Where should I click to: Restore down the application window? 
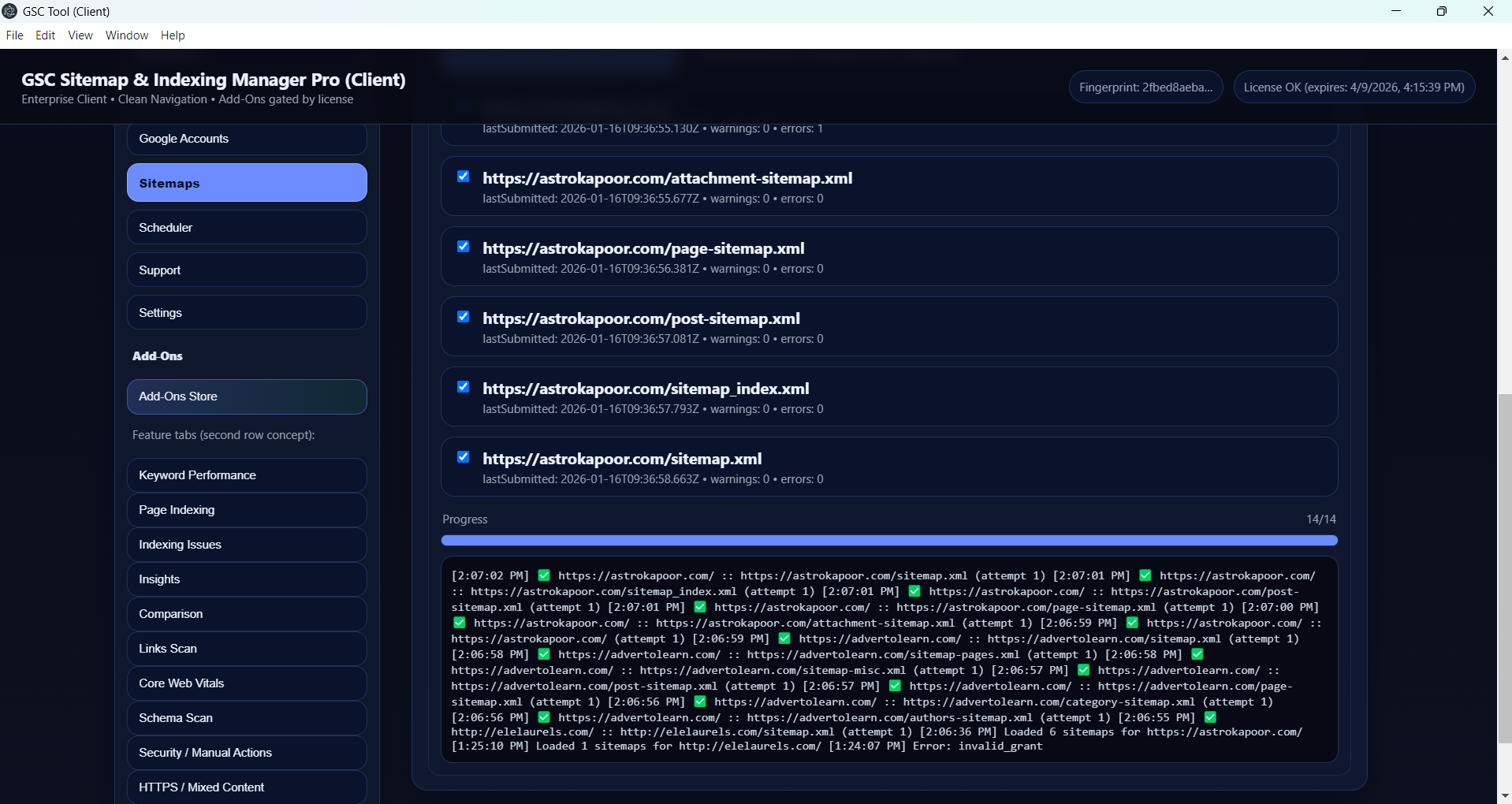[1441, 11]
